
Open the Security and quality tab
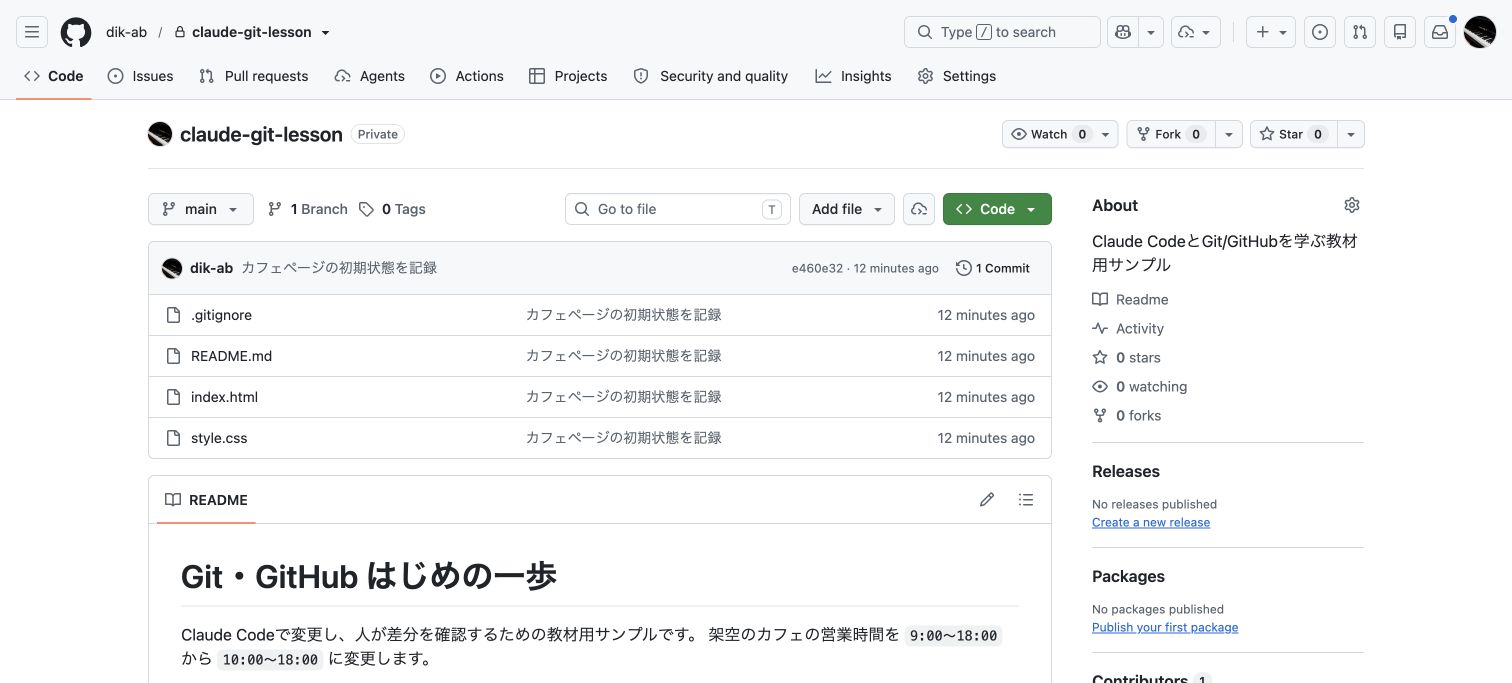tap(711, 76)
